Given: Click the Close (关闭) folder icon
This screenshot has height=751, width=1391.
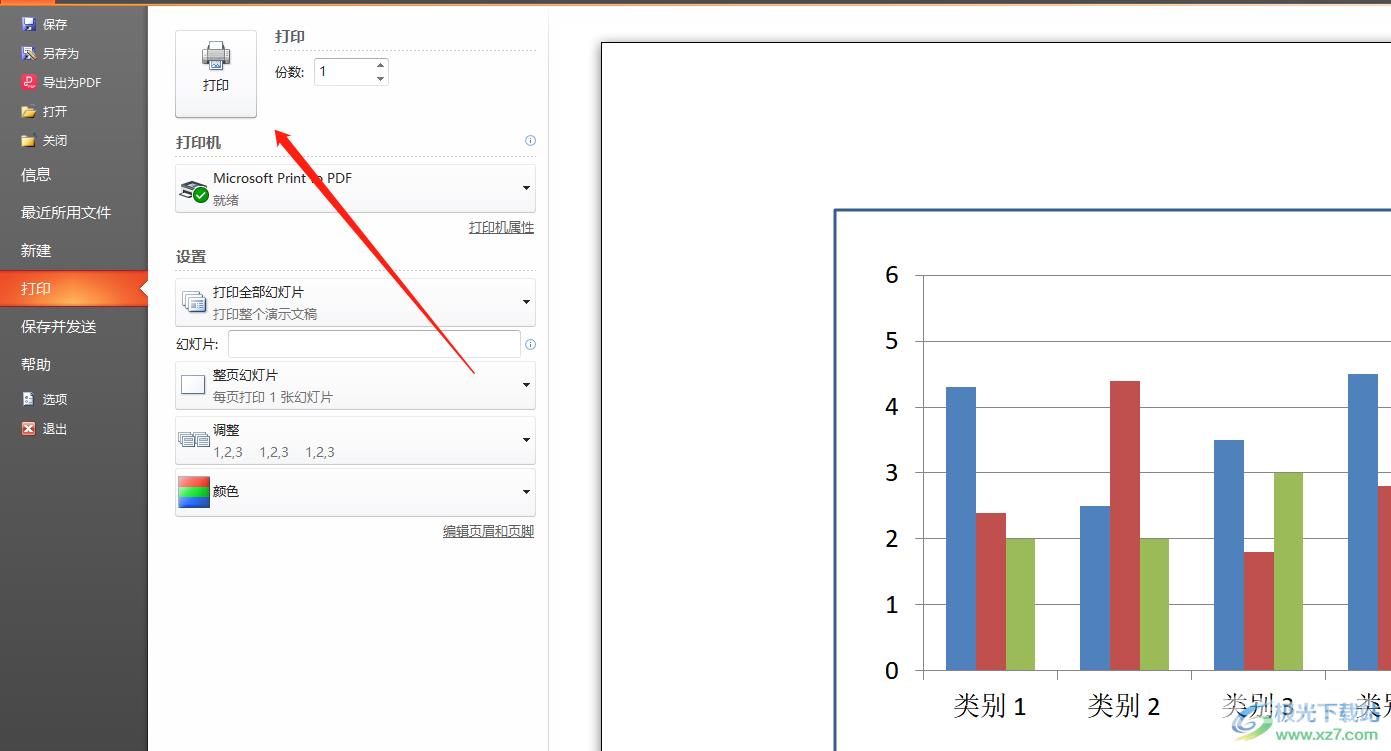Looking at the screenshot, I should pos(29,140).
